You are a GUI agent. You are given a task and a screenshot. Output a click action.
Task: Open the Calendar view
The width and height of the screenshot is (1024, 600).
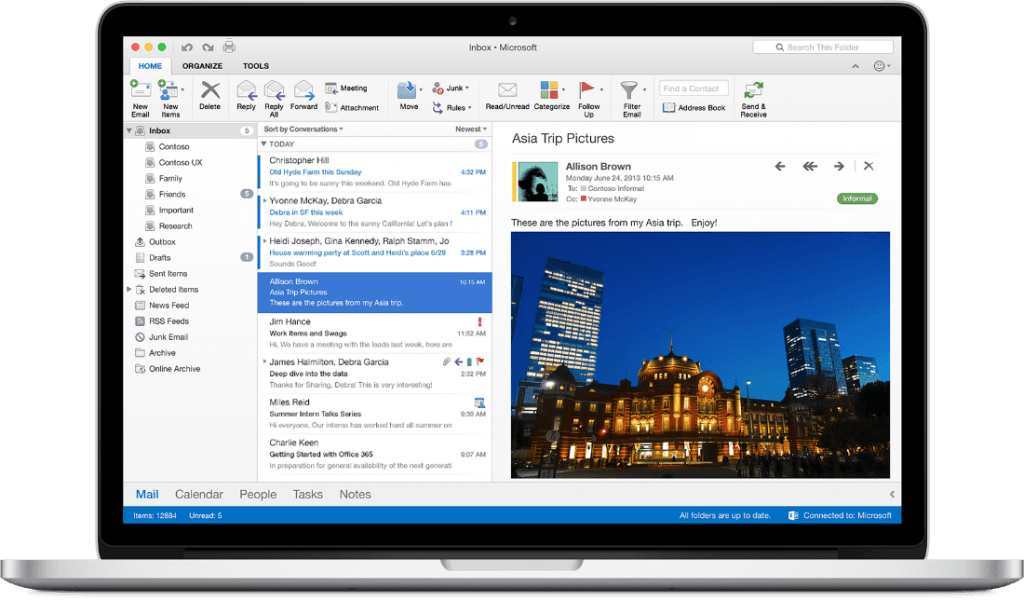click(x=199, y=494)
